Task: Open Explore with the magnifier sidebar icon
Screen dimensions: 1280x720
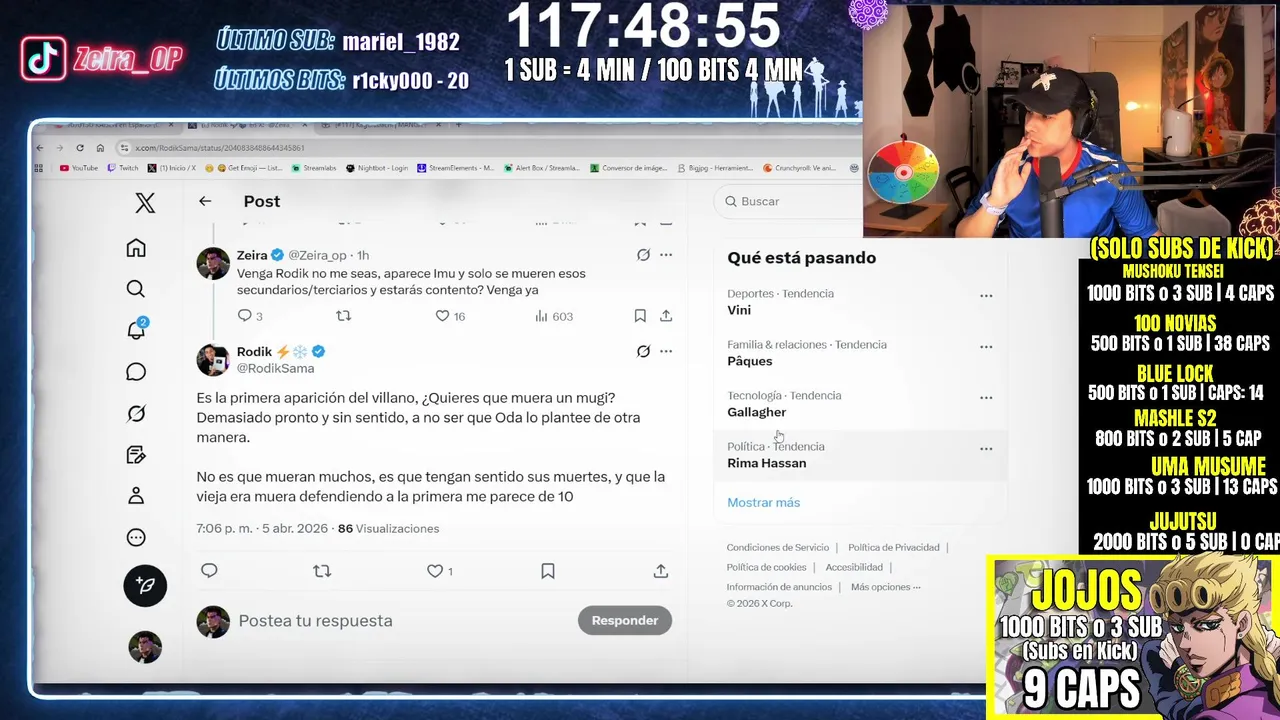Action: click(x=136, y=289)
